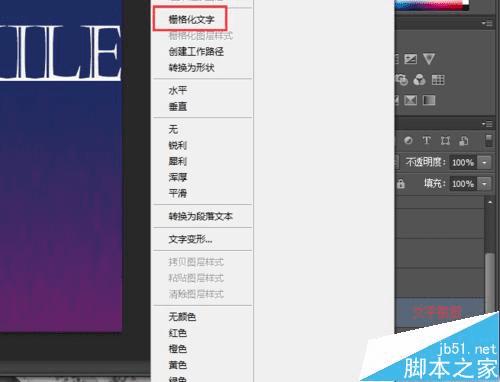
Task: Add a Channel Mixer adjustment layer
Action: click(x=419, y=80)
